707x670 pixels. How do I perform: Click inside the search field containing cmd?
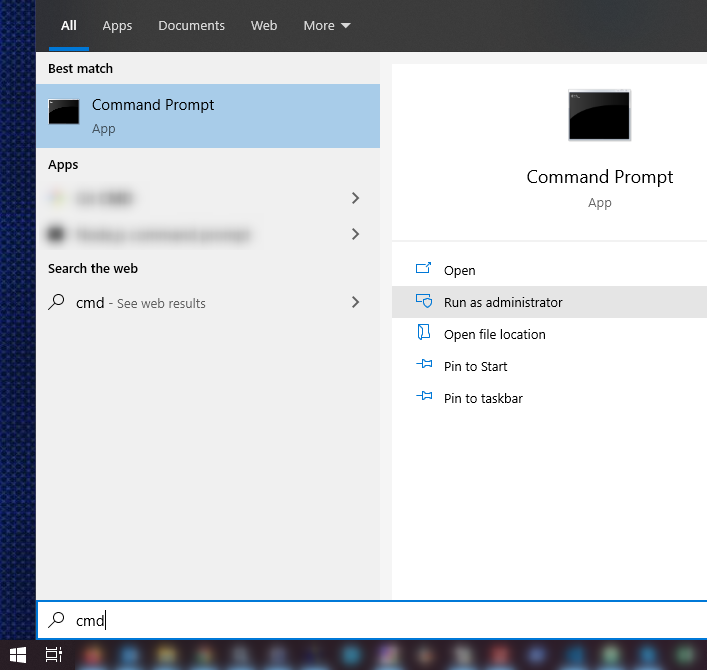pyautogui.click(x=380, y=620)
